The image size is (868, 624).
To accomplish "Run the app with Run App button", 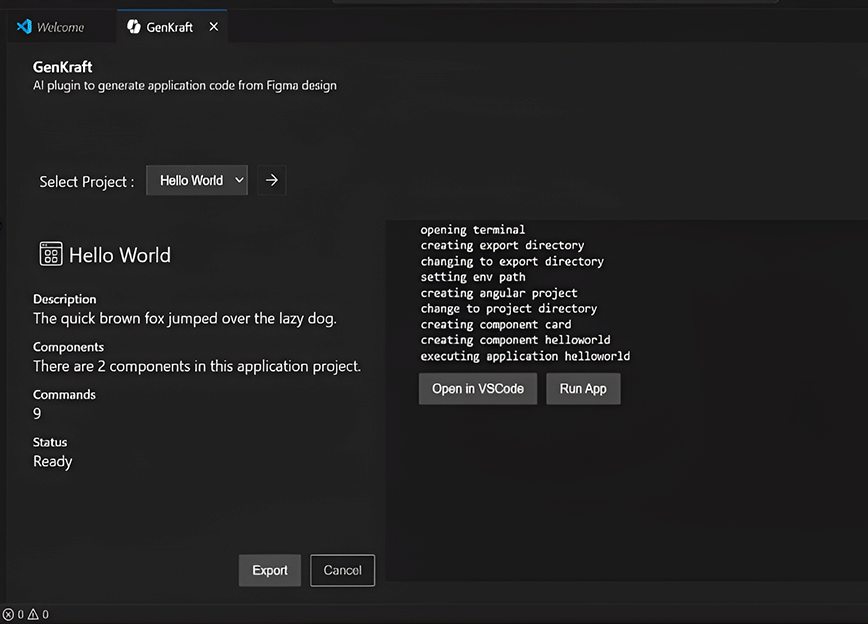I will 583,388.
